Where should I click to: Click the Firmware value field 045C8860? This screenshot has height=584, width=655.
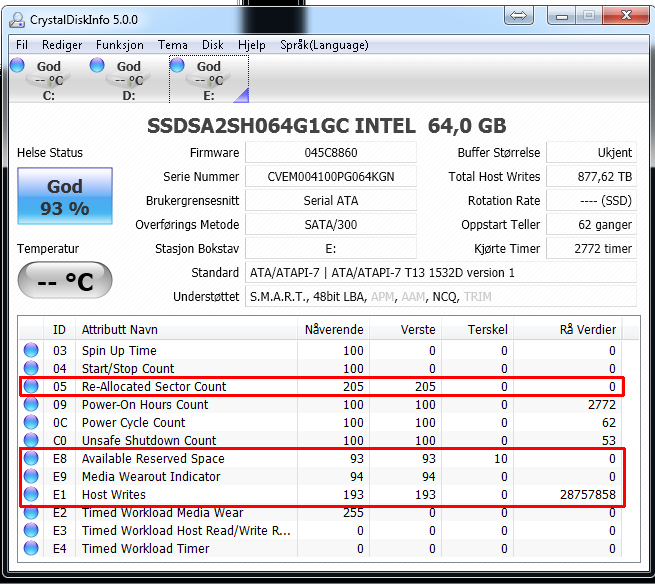pyautogui.click(x=330, y=152)
